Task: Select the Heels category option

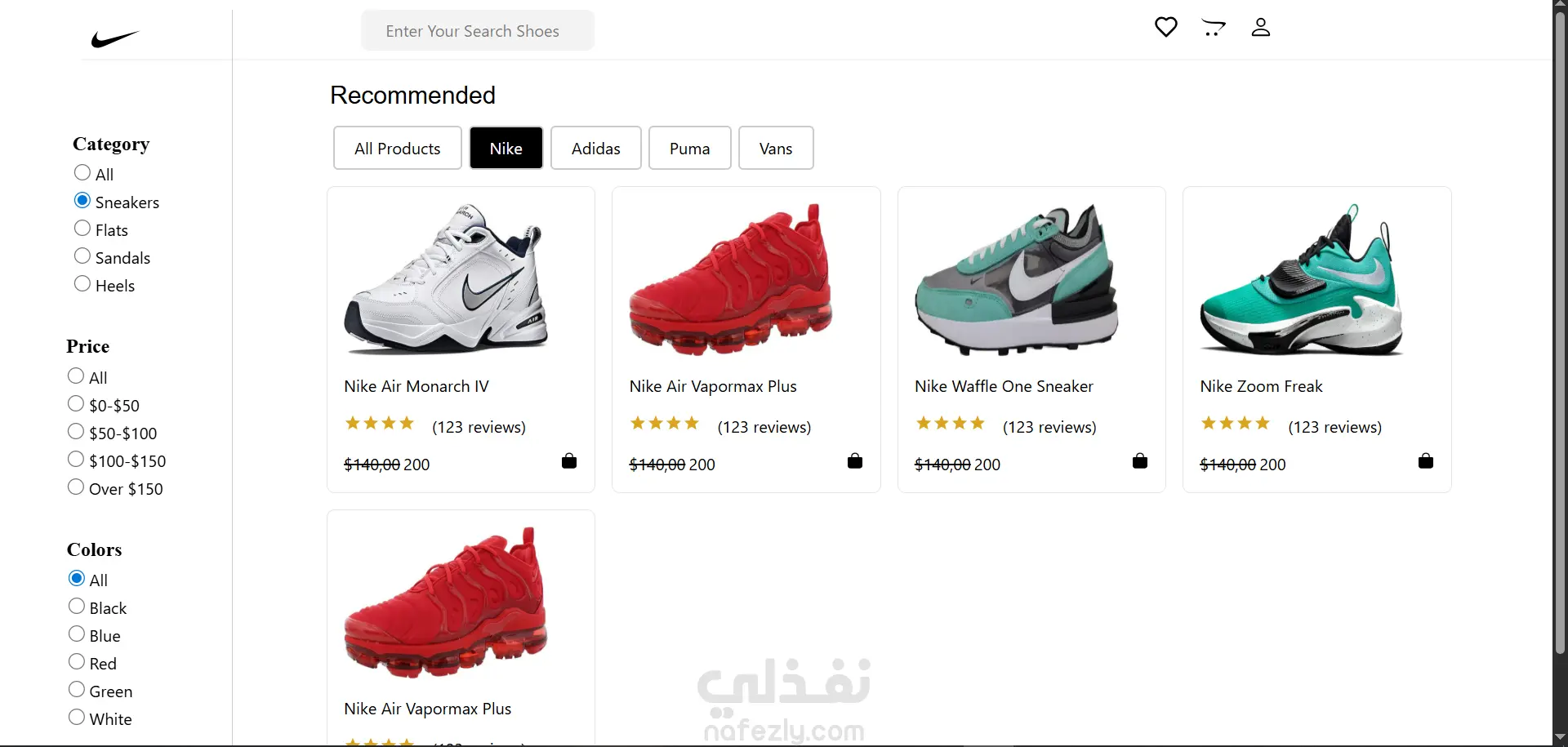Action: point(82,284)
